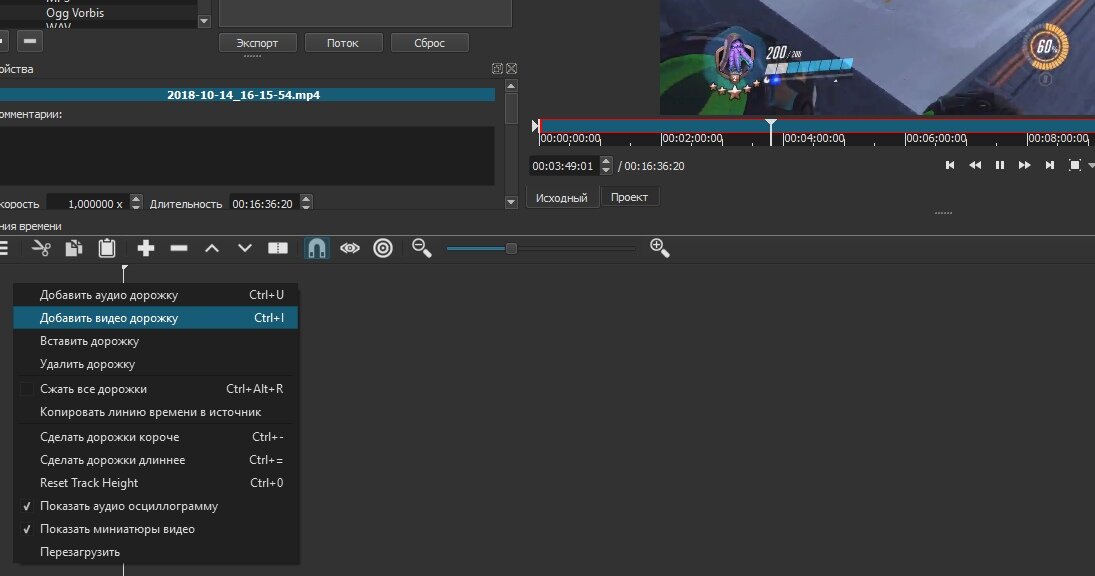The image size is (1095, 576).
Task: Step the duration spinner arrows
Action: (x=306, y=203)
